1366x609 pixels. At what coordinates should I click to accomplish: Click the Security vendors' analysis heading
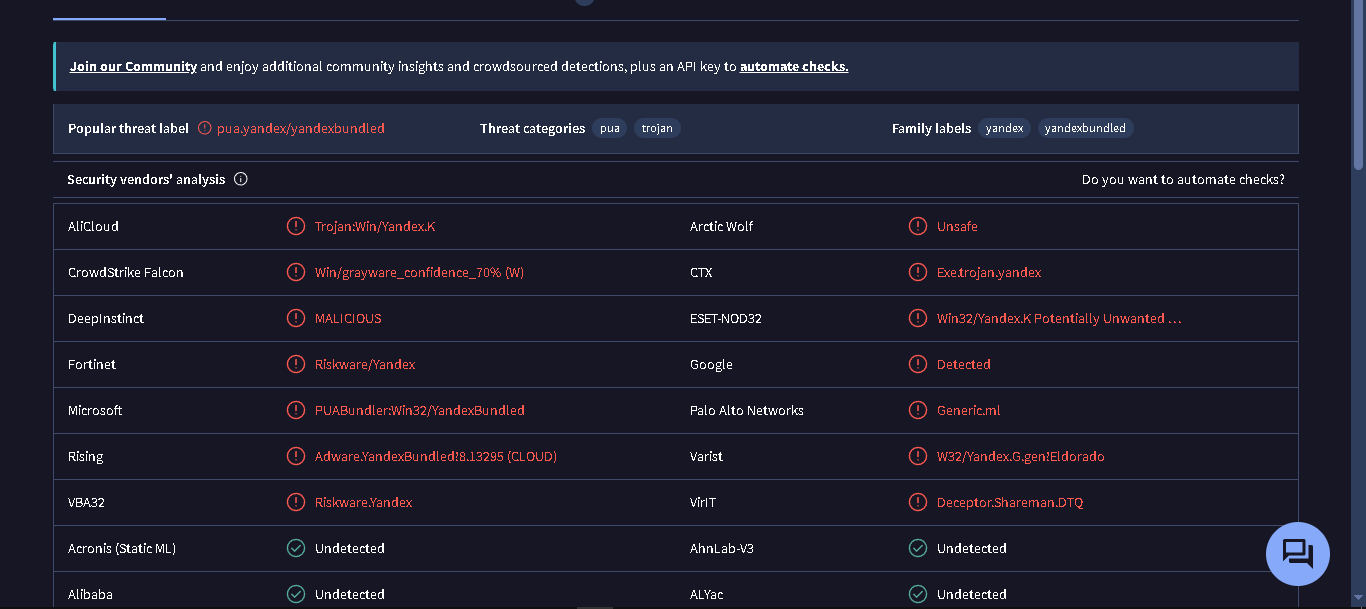point(146,180)
